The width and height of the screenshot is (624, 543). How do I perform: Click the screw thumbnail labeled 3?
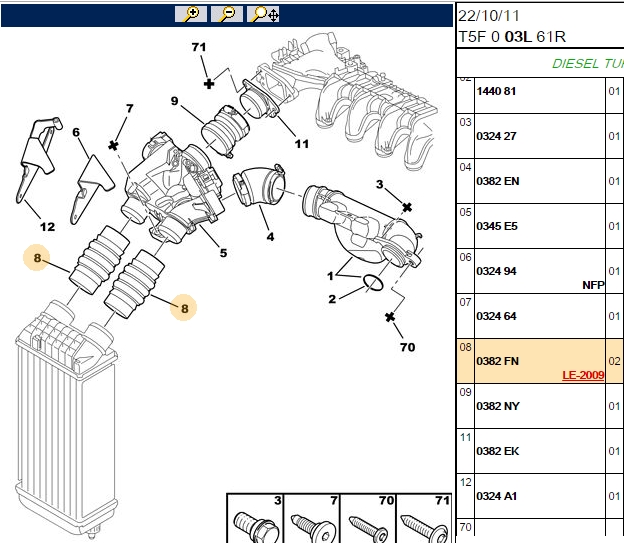pyautogui.click(x=255, y=519)
